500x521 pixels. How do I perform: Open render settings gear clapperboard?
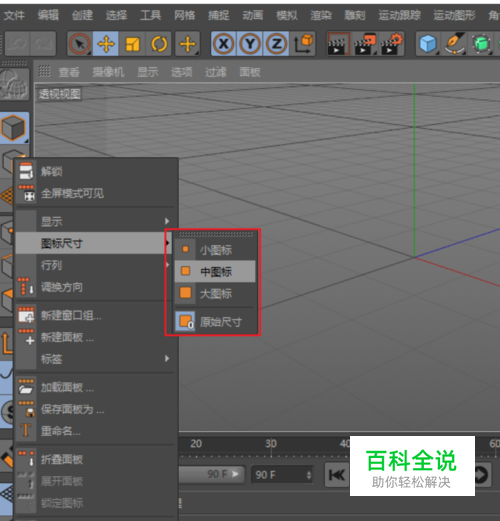391,44
